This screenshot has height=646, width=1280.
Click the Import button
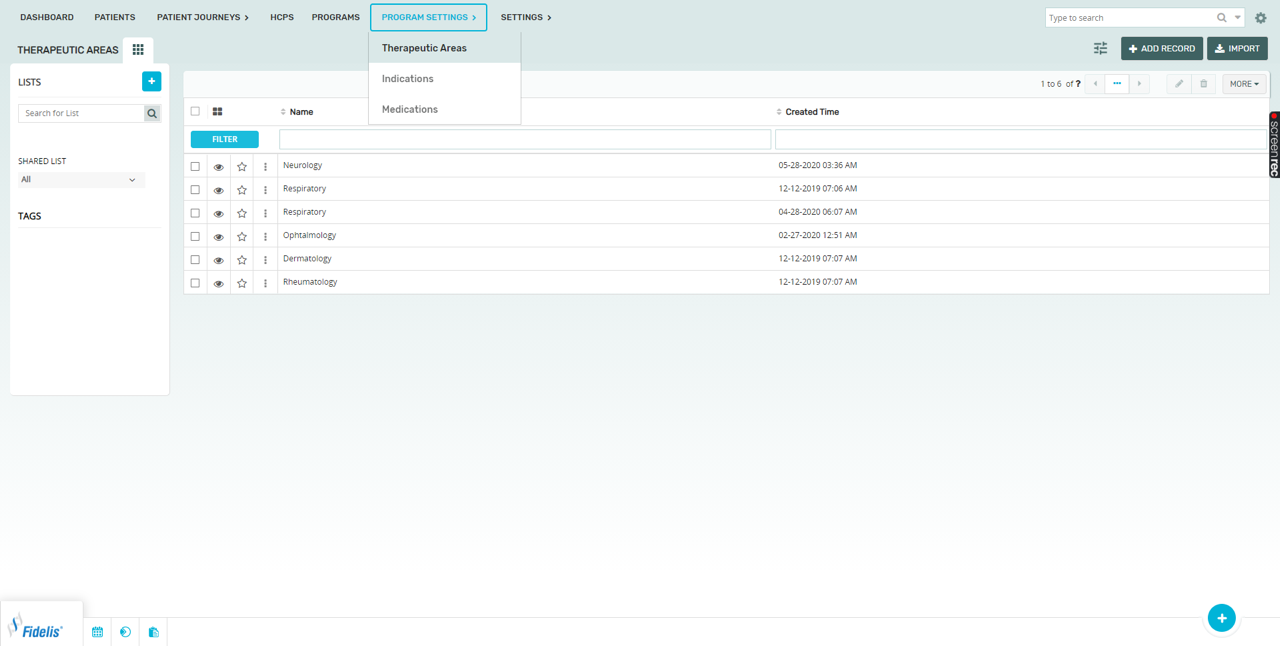pos(1238,48)
